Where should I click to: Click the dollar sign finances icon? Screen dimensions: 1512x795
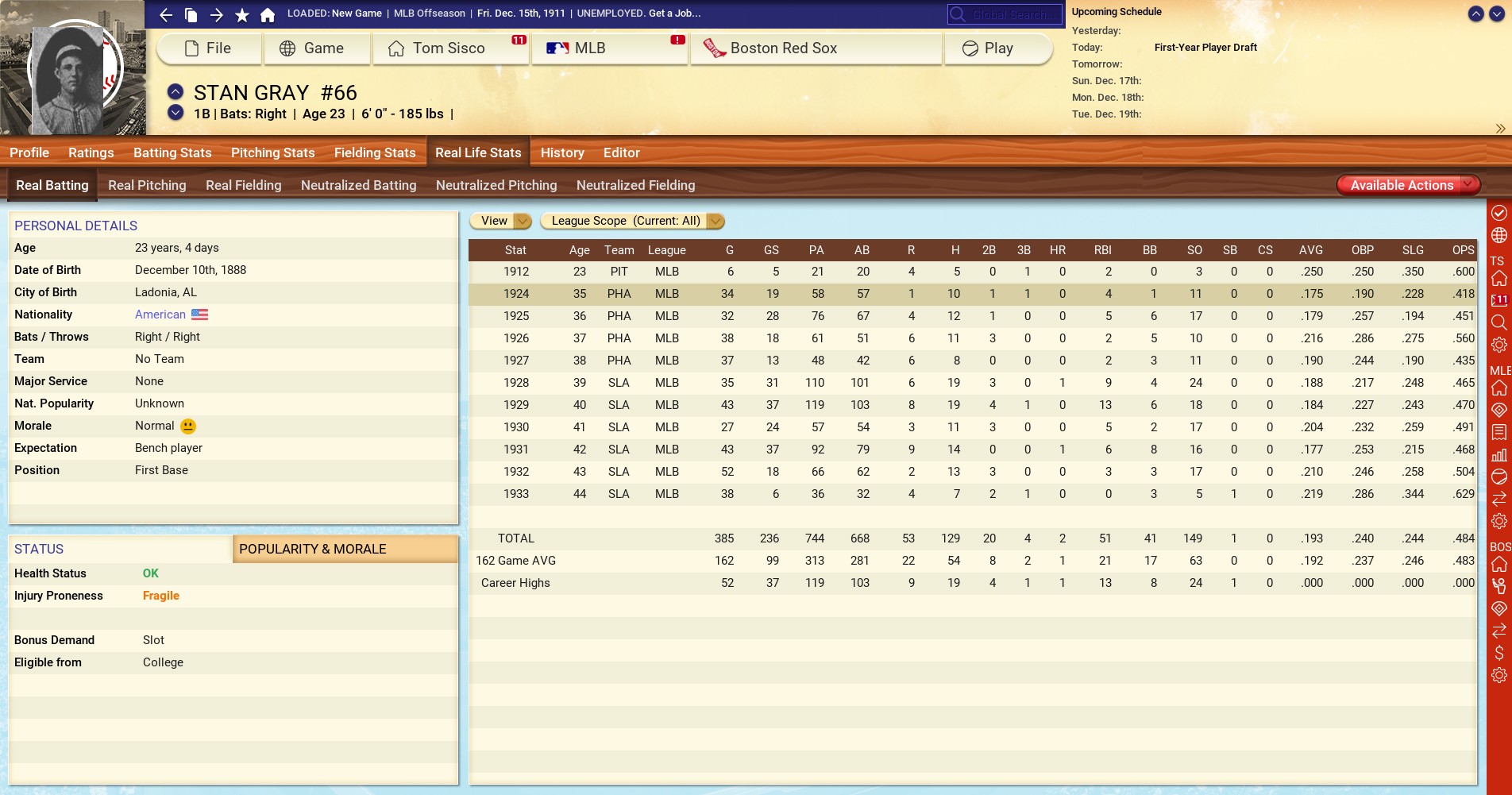pos(1498,653)
